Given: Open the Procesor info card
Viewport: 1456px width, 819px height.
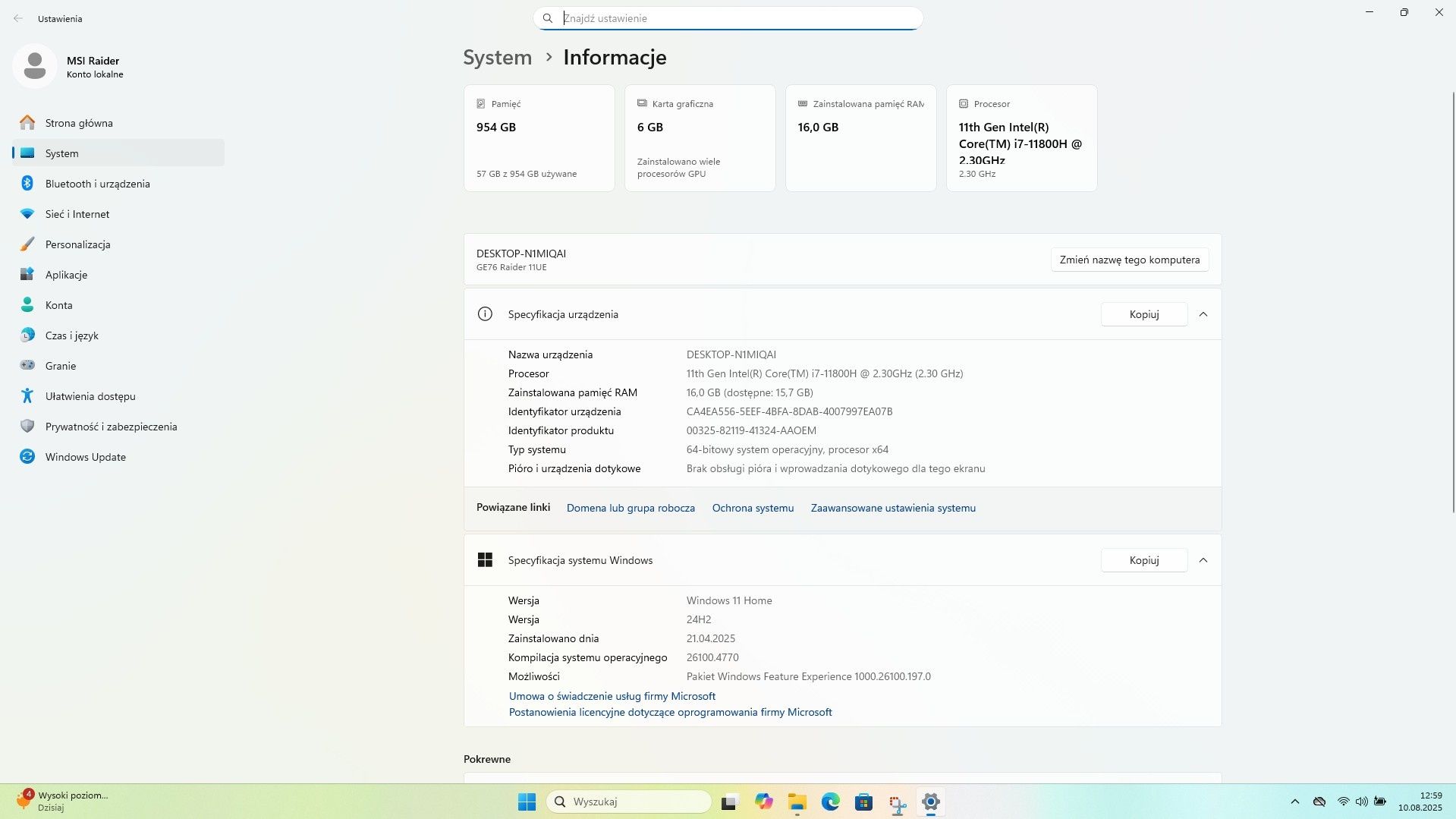Looking at the screenshot, I should [x=1022, y=138].
